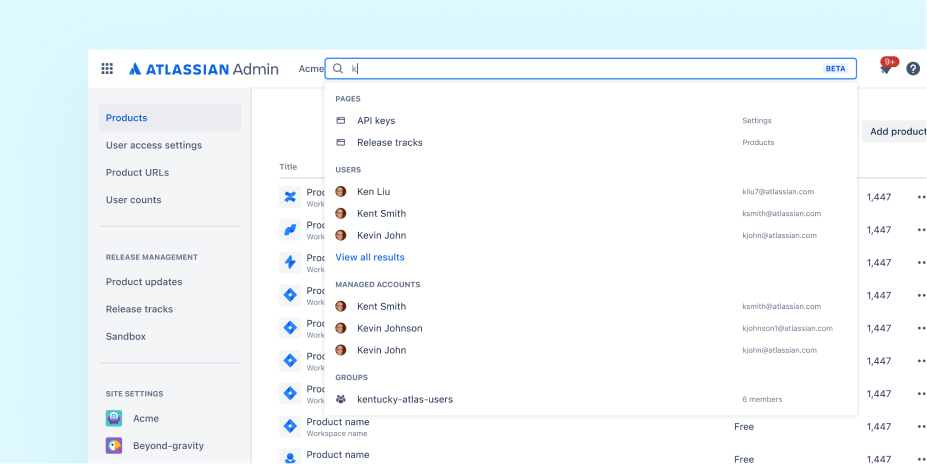Click the MANAGED ACCOUNTS section heading
This screenshot has height=464, width=927.
[378, 284]
